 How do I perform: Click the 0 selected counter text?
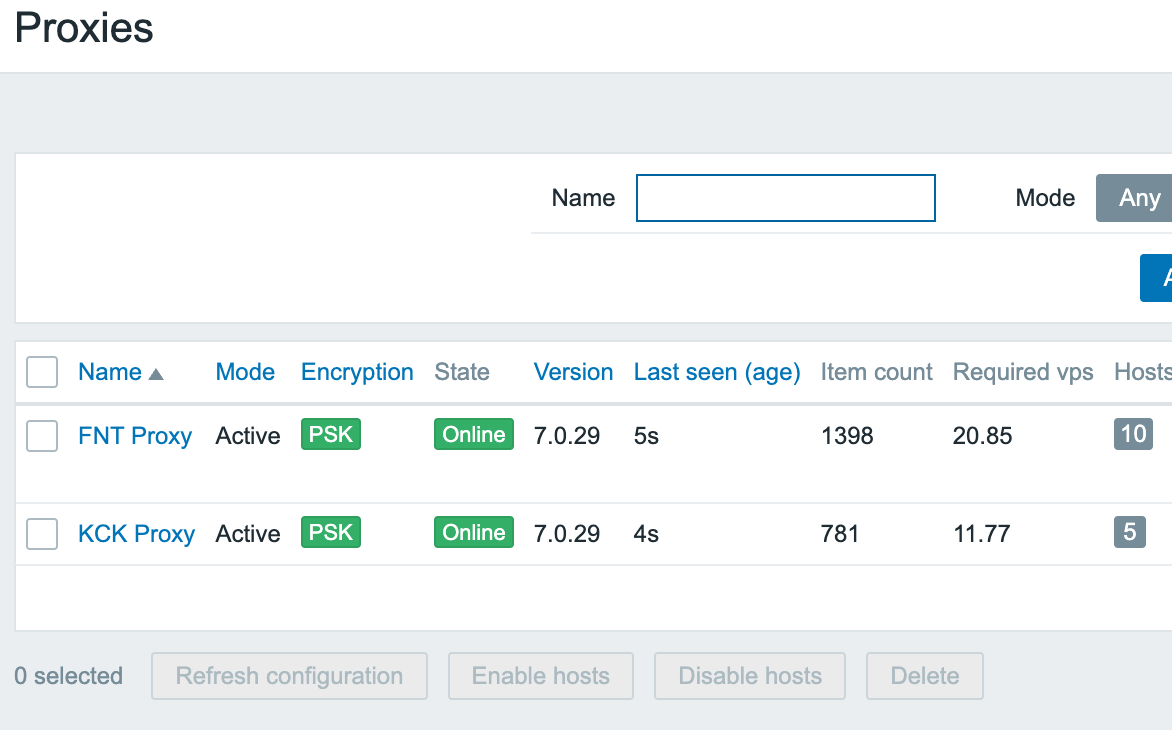click(69, 676)
